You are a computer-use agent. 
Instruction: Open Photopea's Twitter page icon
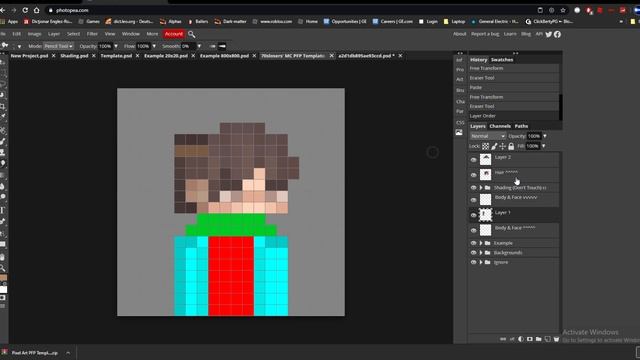click(x=549, y=34)
